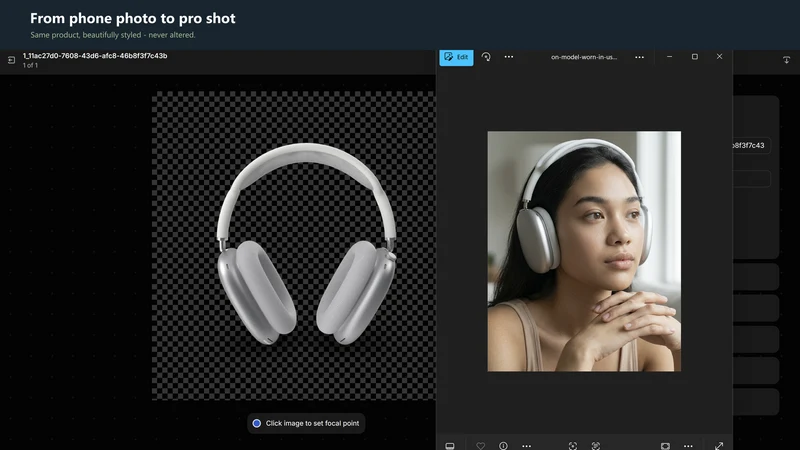Close the Photos viewer window
This screenshot has width=800, height=450.
[x=719, y=57]
